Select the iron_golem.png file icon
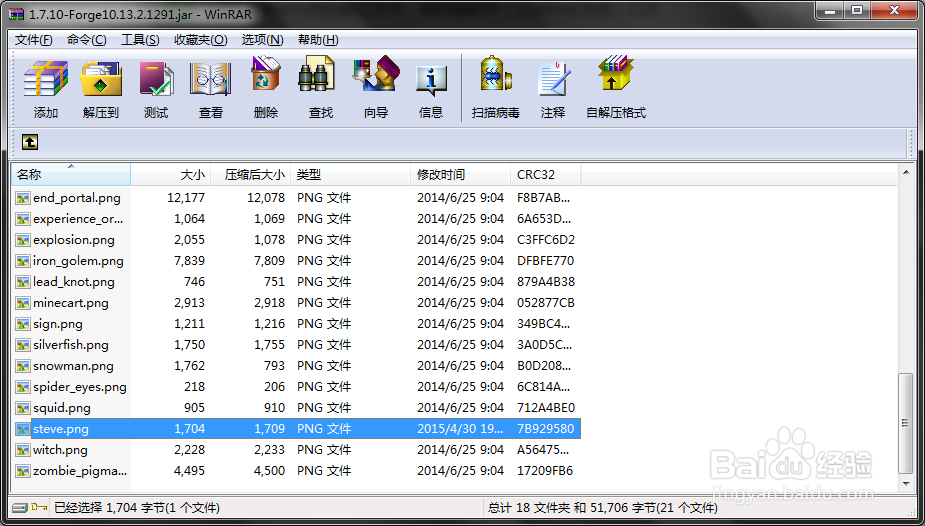This screenshot has width=925, height=526. coord(23,261)
